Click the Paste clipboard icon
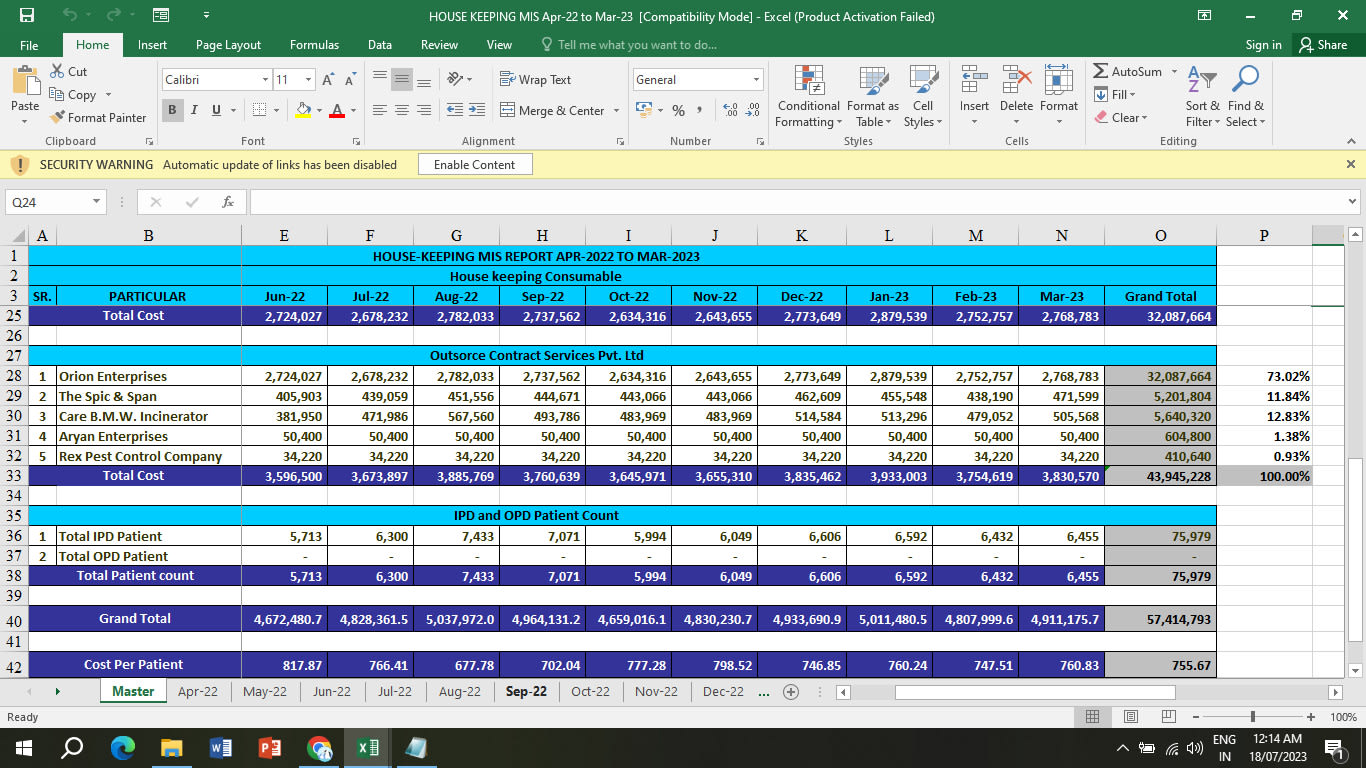 pos(25,80)
